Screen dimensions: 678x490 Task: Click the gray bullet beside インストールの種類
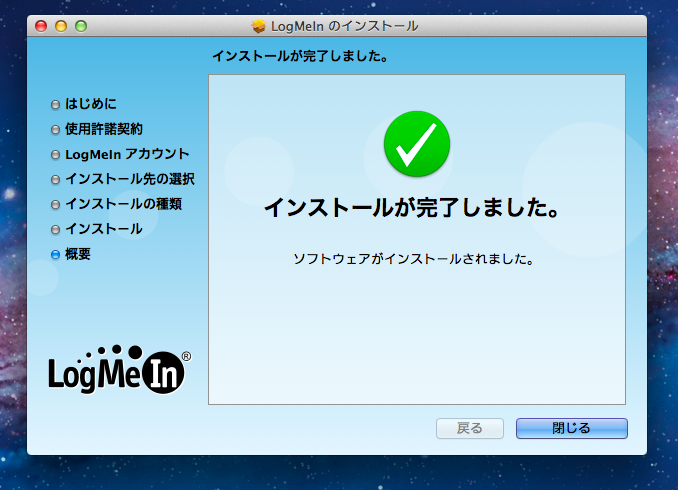pos(55,205)
